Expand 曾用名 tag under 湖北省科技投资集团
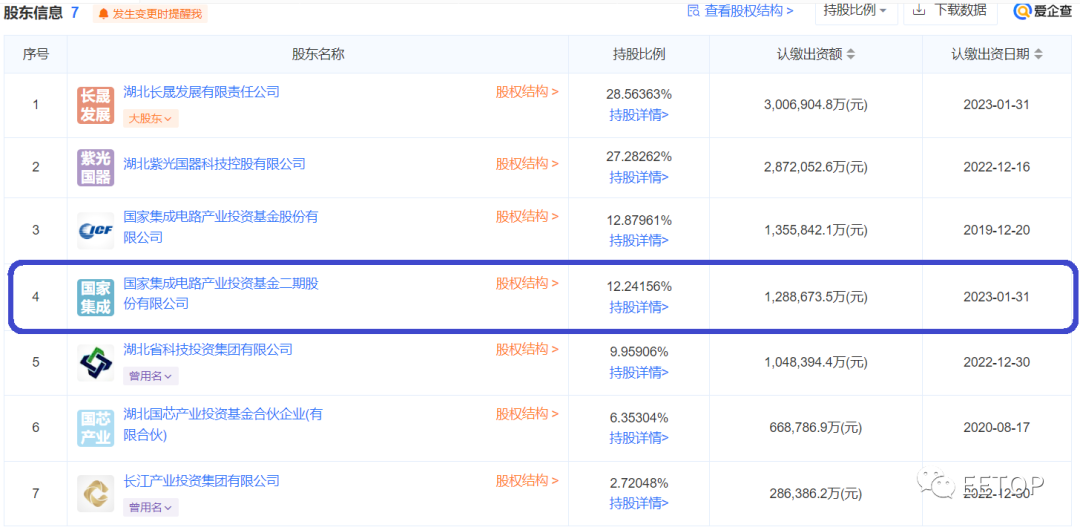The height and width of the screenshot is (530, 1080). pos(151,376)
